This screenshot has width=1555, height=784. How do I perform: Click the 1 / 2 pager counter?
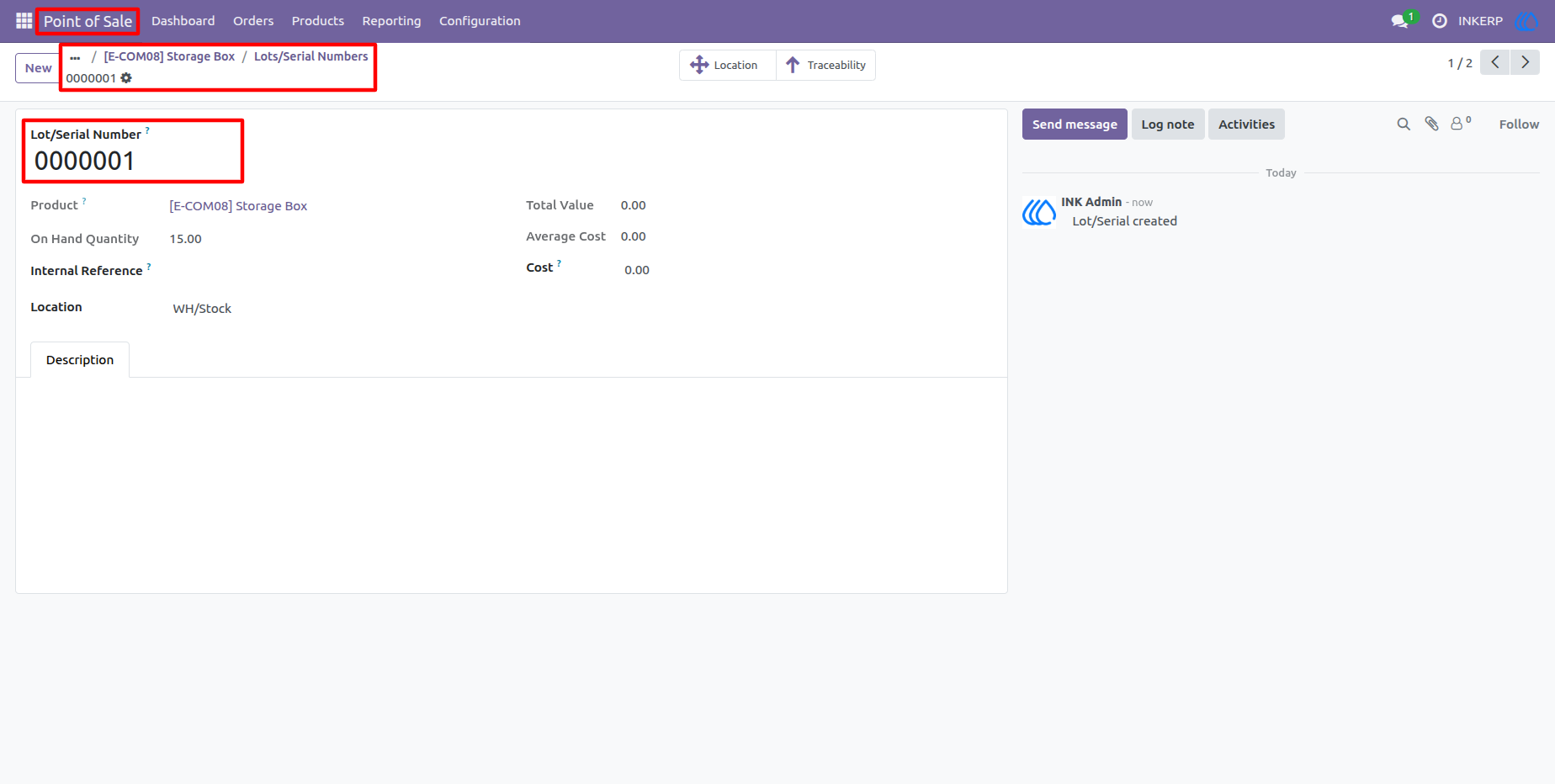[1460, 63]
